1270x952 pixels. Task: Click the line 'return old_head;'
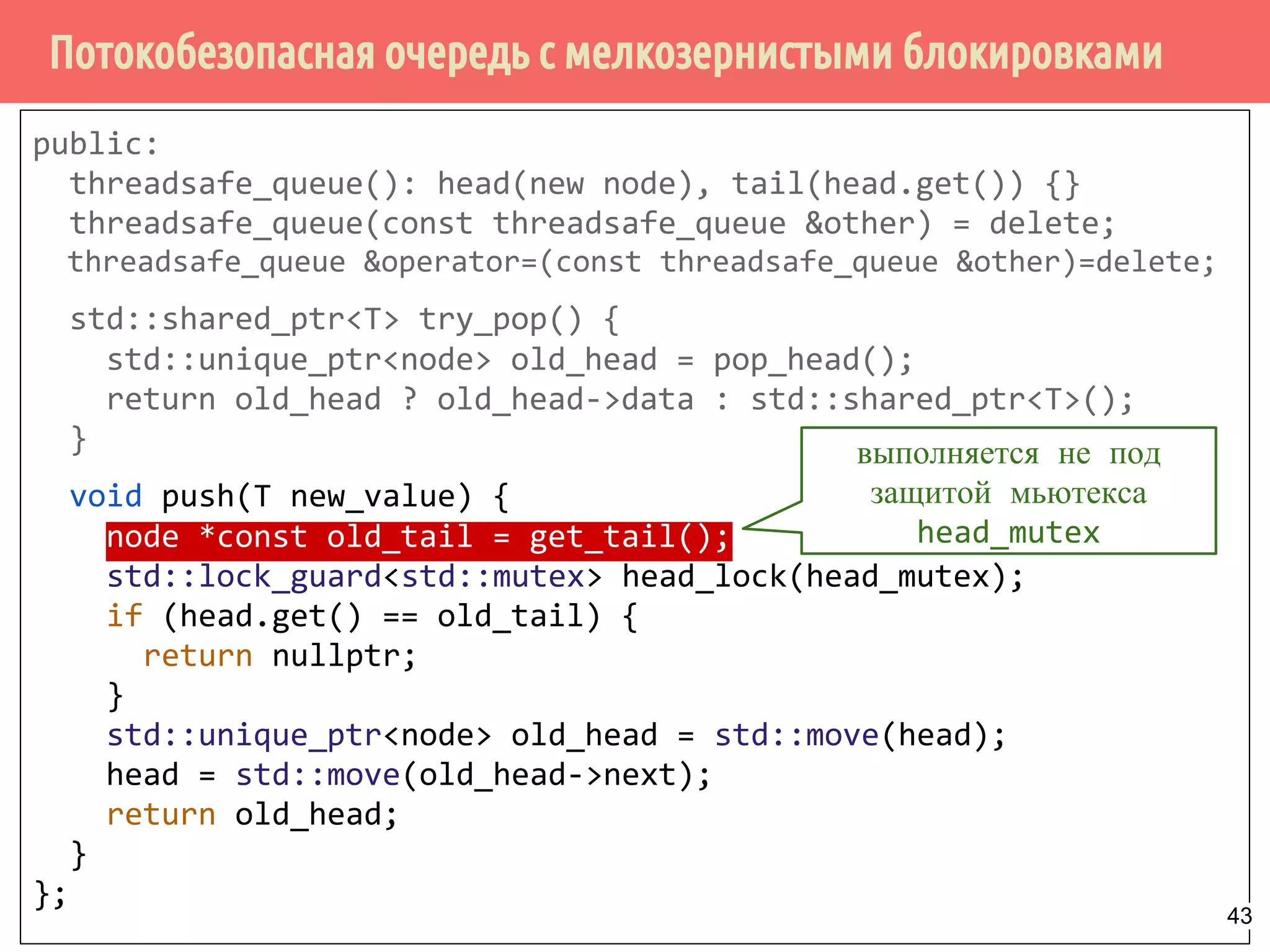point(252,815)
